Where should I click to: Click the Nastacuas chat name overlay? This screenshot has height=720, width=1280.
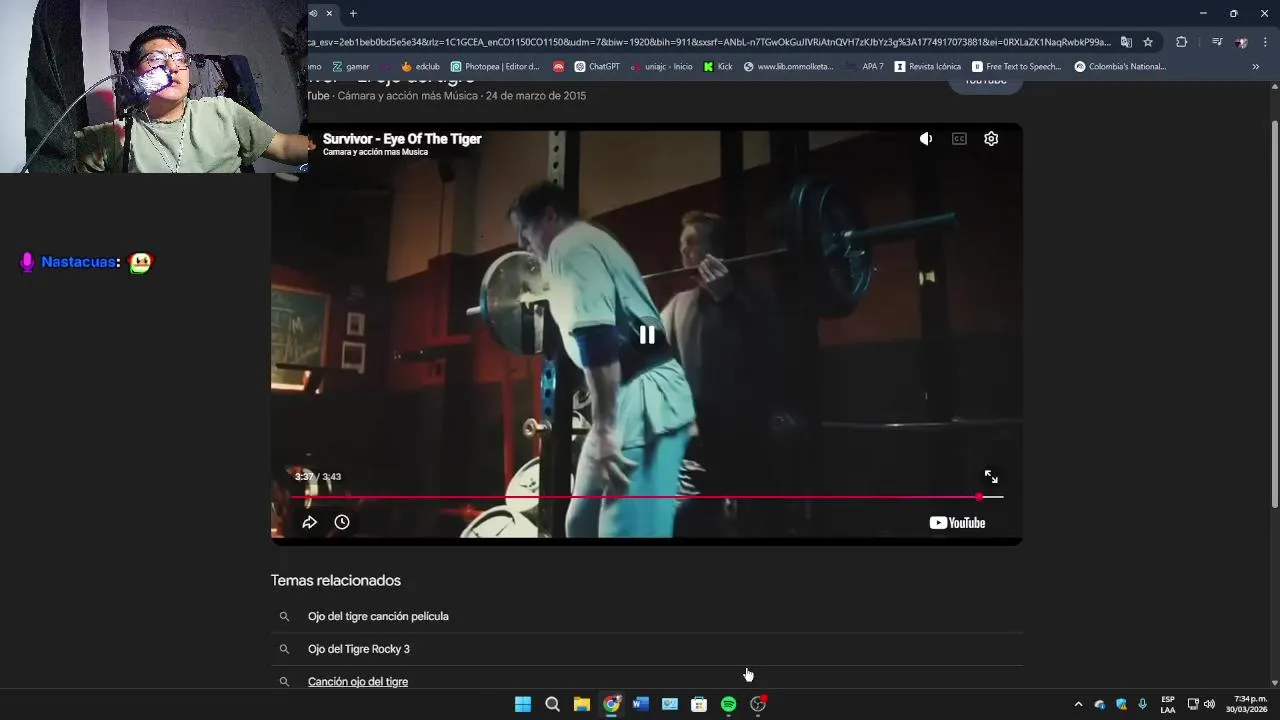point(81,262)
